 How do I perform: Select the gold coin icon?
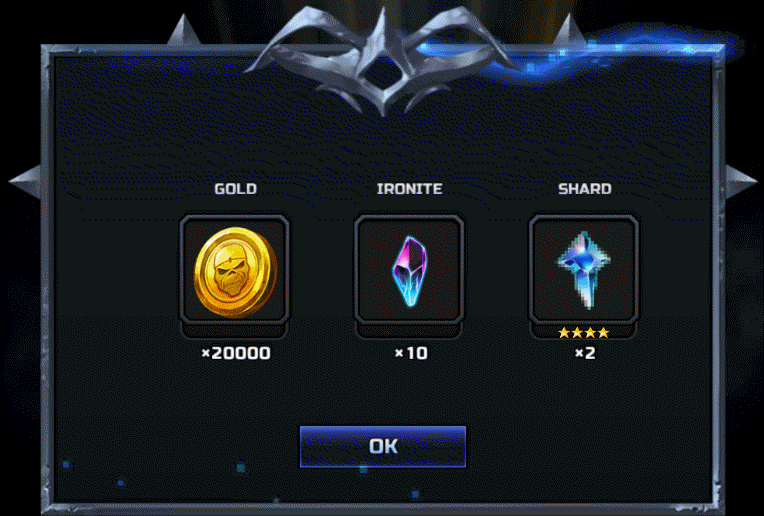[x=235, y=271]
